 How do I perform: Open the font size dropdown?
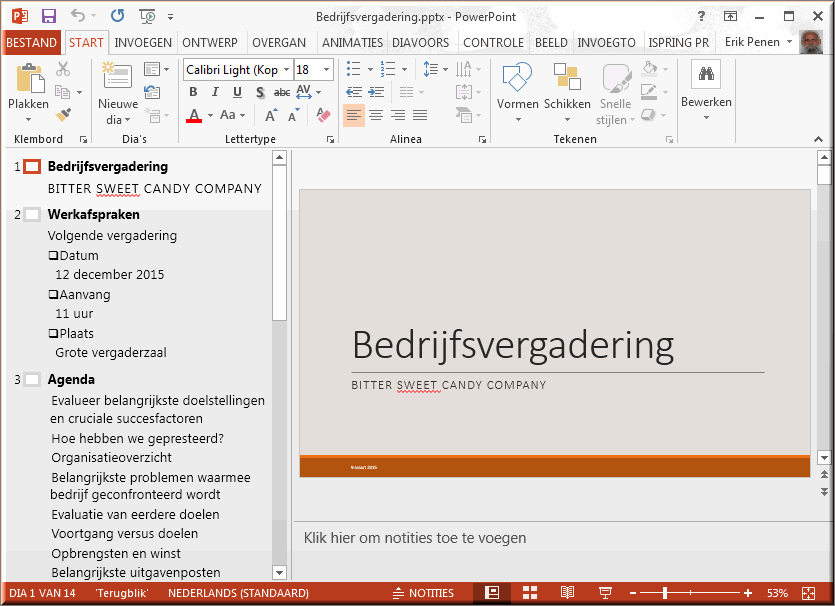[x=326, y=70]
